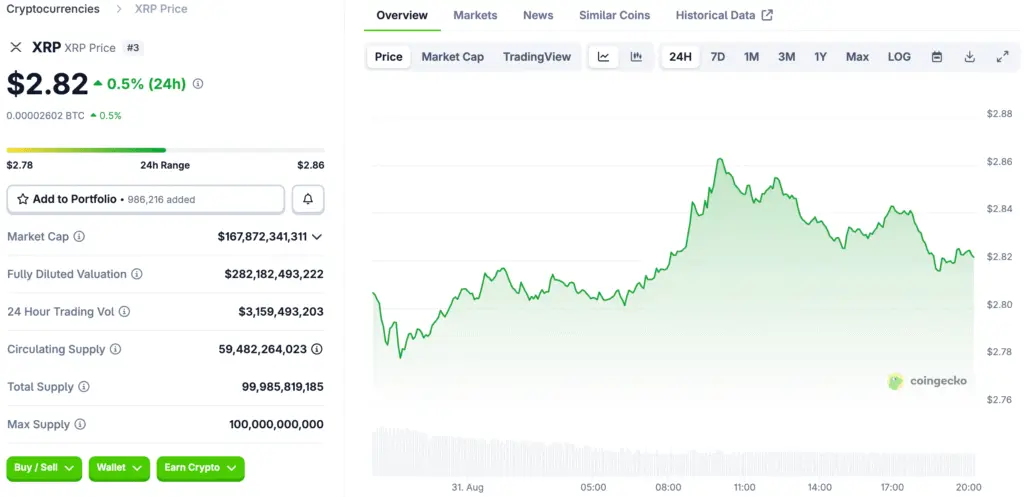Open the calendar date range picker
This screenshot has width=1024, height=497.
point(937,57)
